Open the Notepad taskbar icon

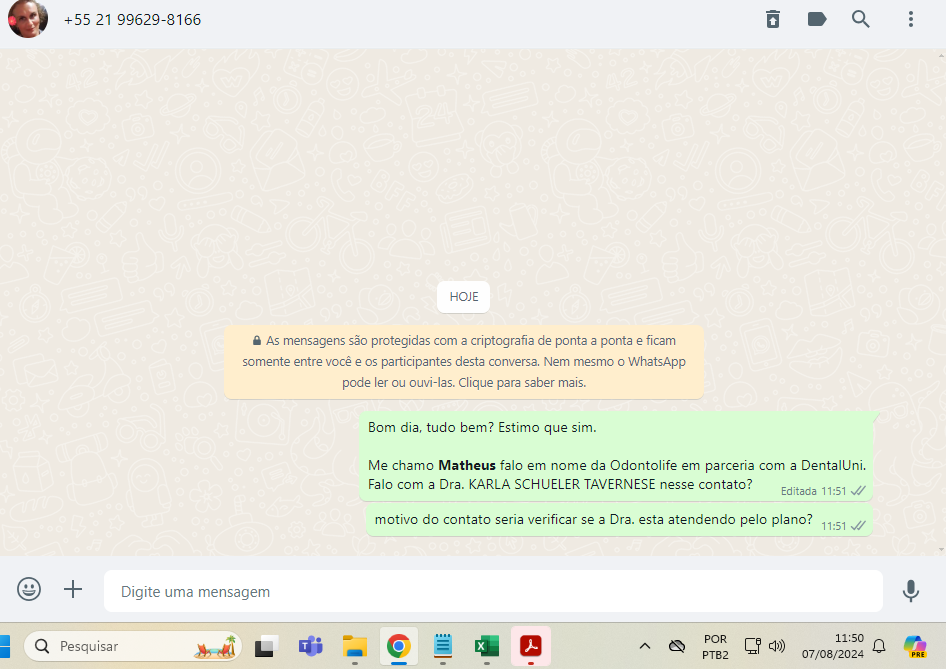tap(443, 646)
